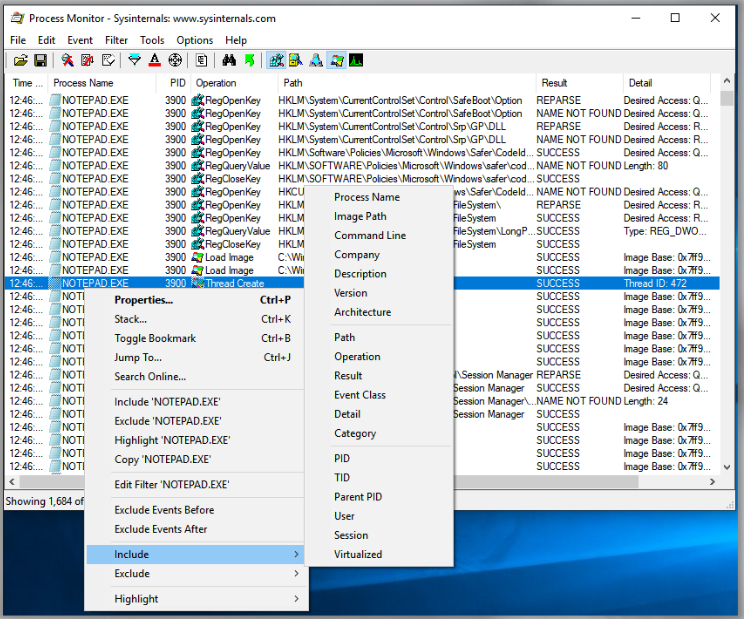Image resolution: width=744 pixels, height=619 pixels.
Task: Click Exclude 'NOTEPAD.EXE' entry
Action: [195, 421]
